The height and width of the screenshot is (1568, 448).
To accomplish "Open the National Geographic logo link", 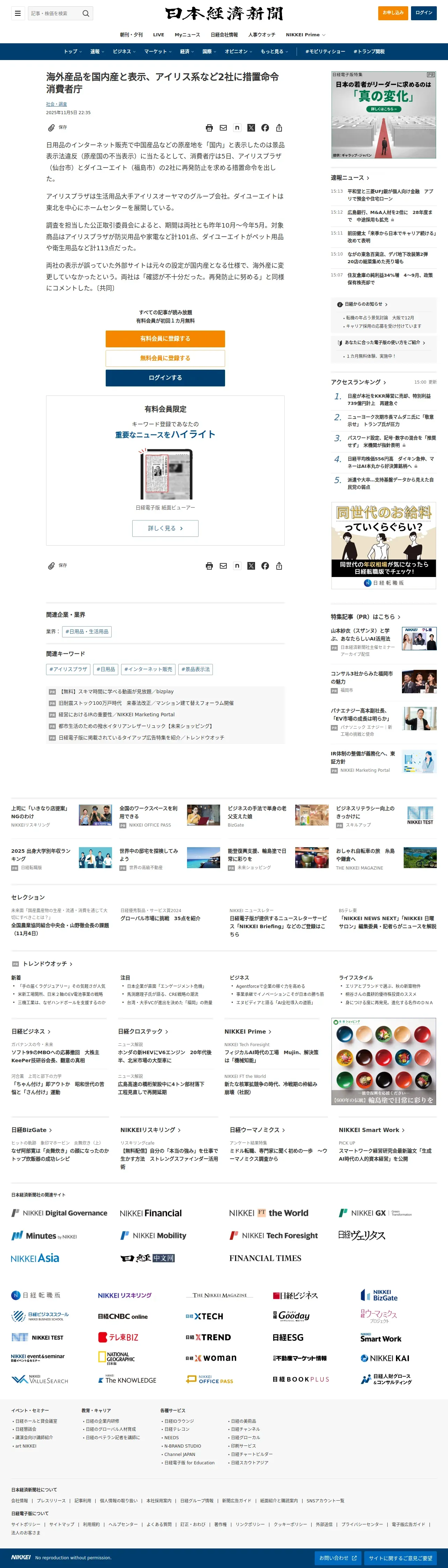I will (117, 1358).
